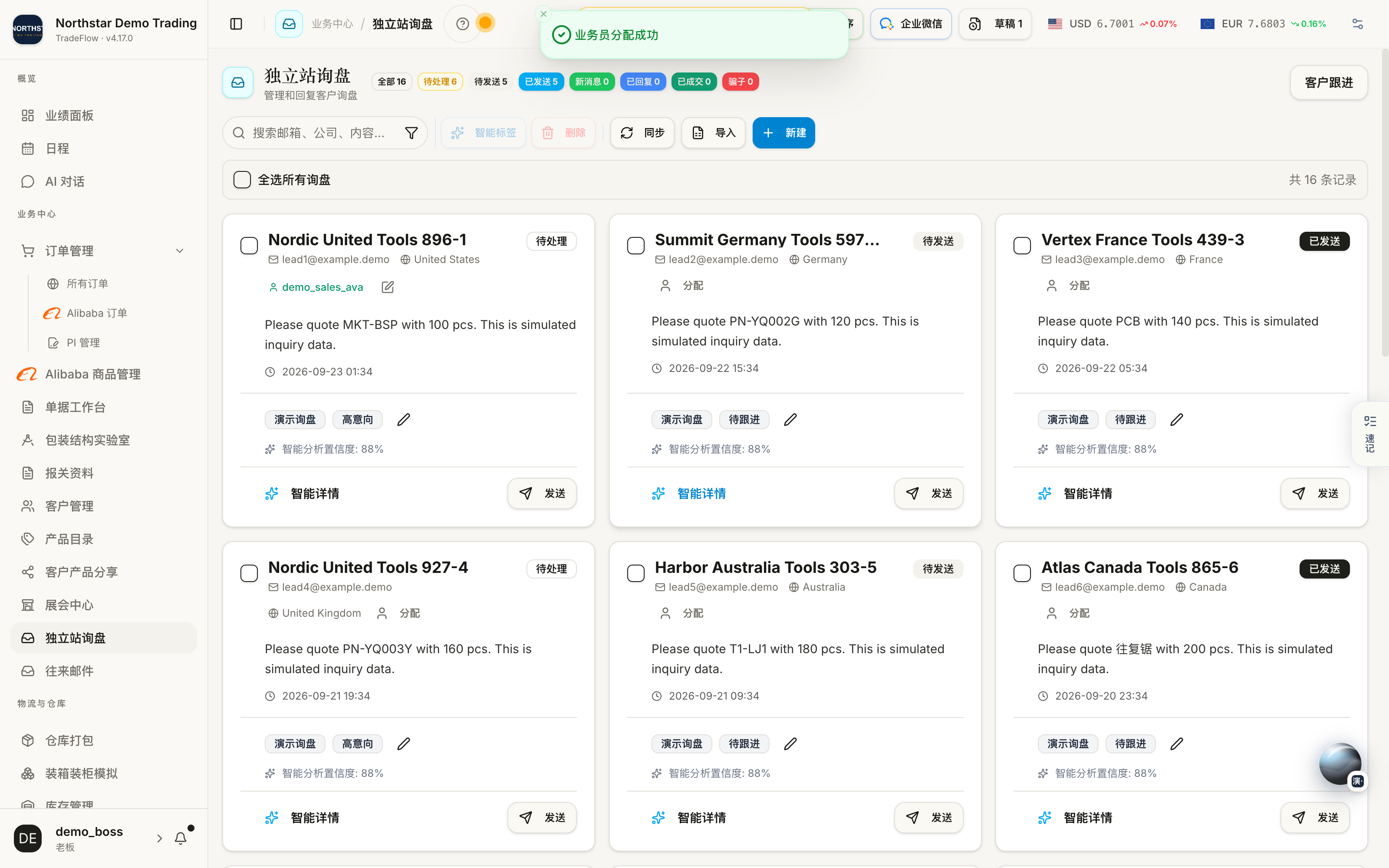This screenshot has height=868, width=1389.
Task: Click the 同步 sync button
Action: coord(642,133)
